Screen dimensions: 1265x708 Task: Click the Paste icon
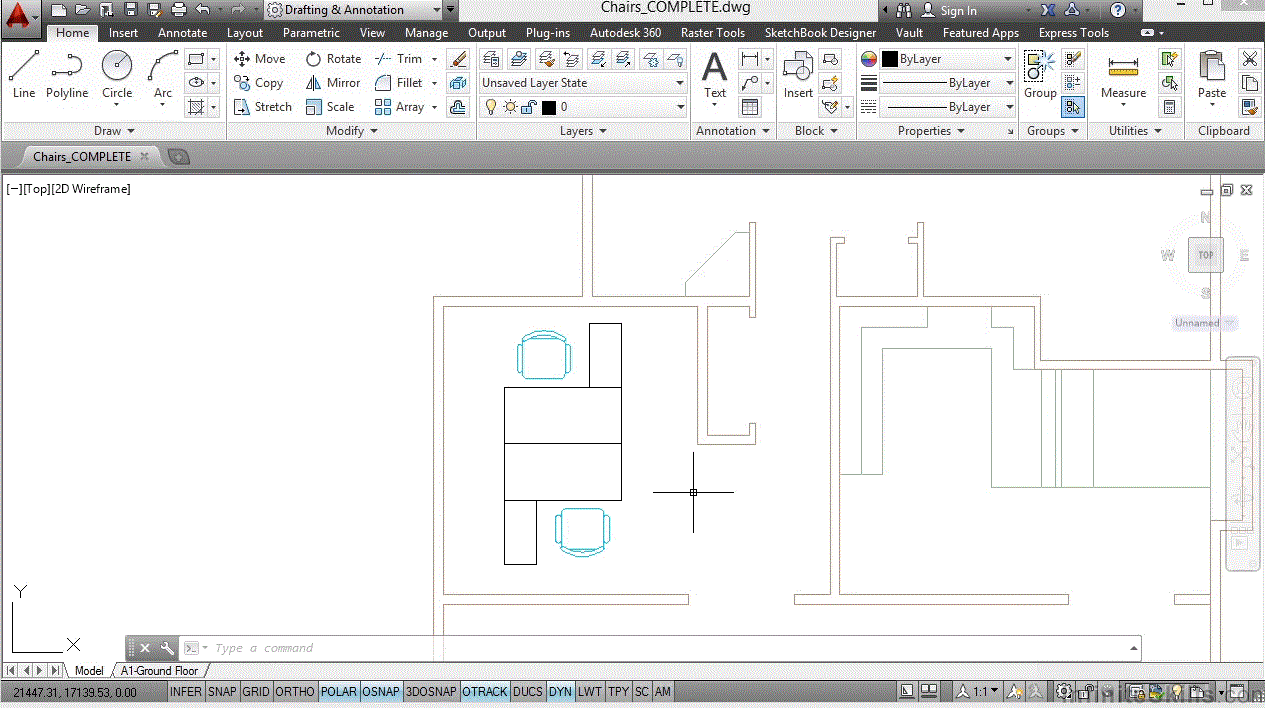click(x=1212, y=76)
